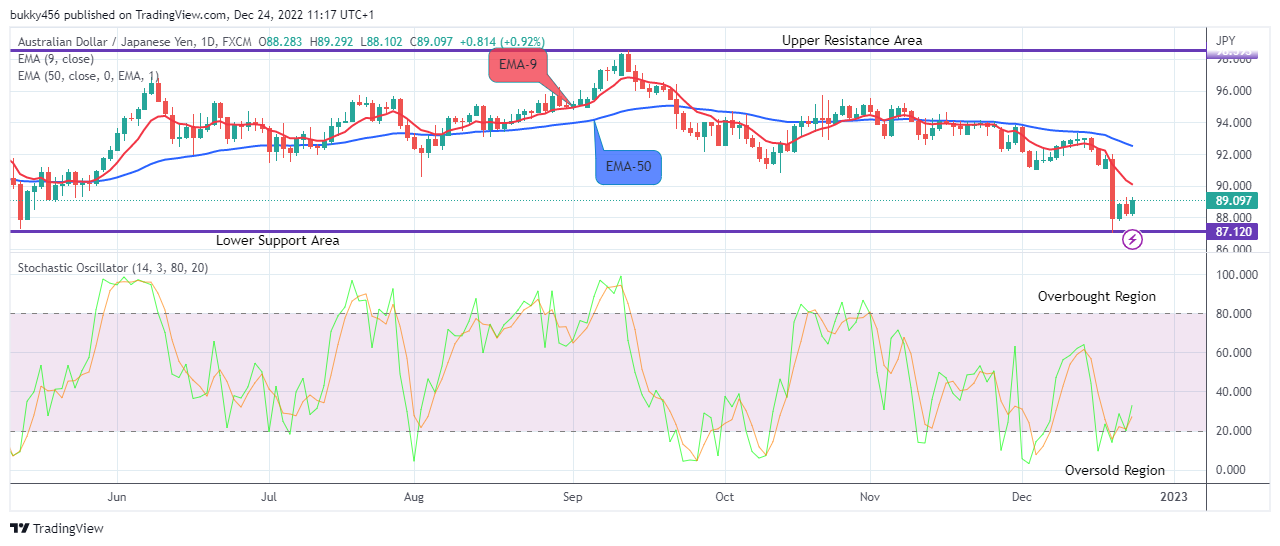The image size is (1280, 546).
Task: Click the 100.000 oscillator axis value
Action: click(x=1236, y=275)
